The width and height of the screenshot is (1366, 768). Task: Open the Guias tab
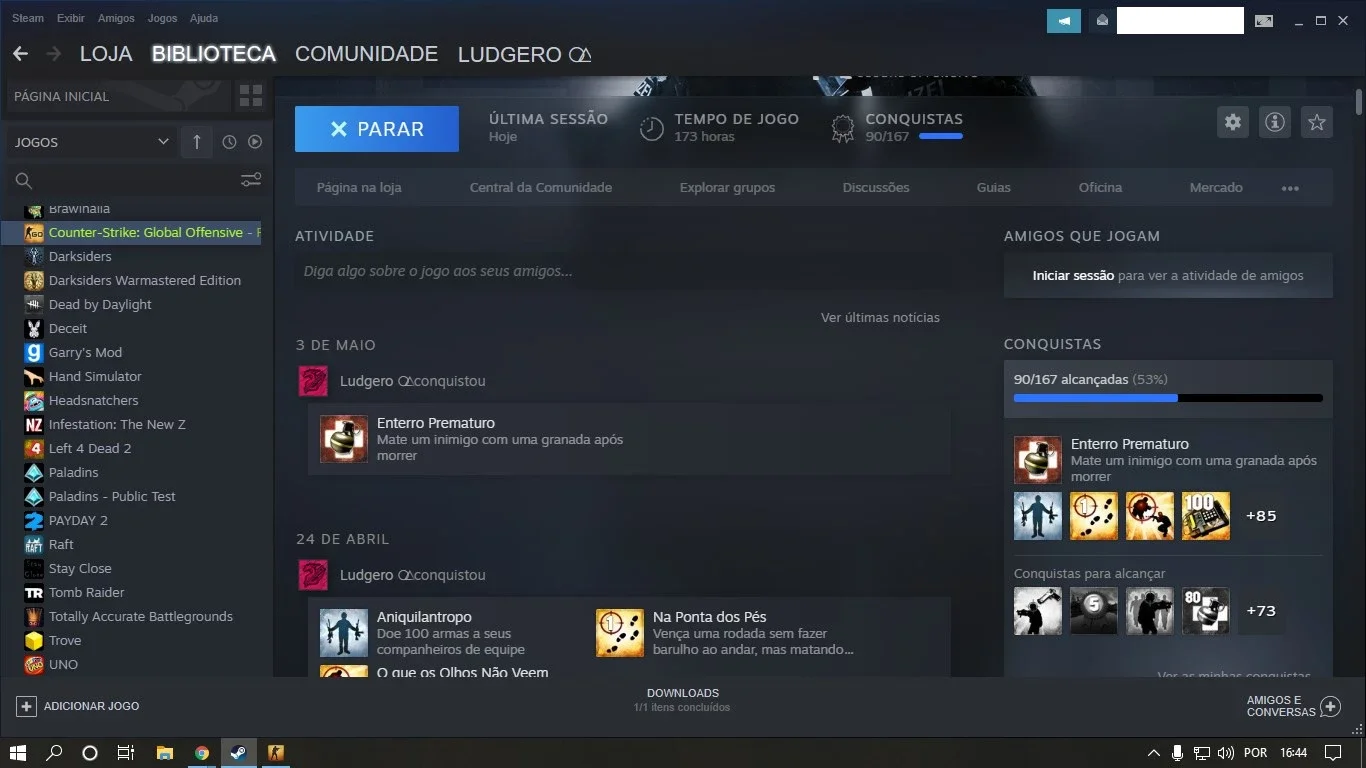point(994,187)
